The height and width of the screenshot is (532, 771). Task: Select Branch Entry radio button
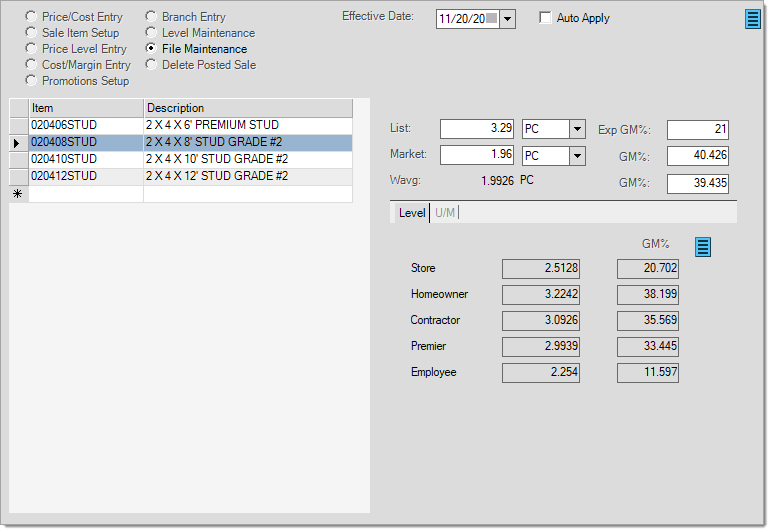[x=151, y=16]
